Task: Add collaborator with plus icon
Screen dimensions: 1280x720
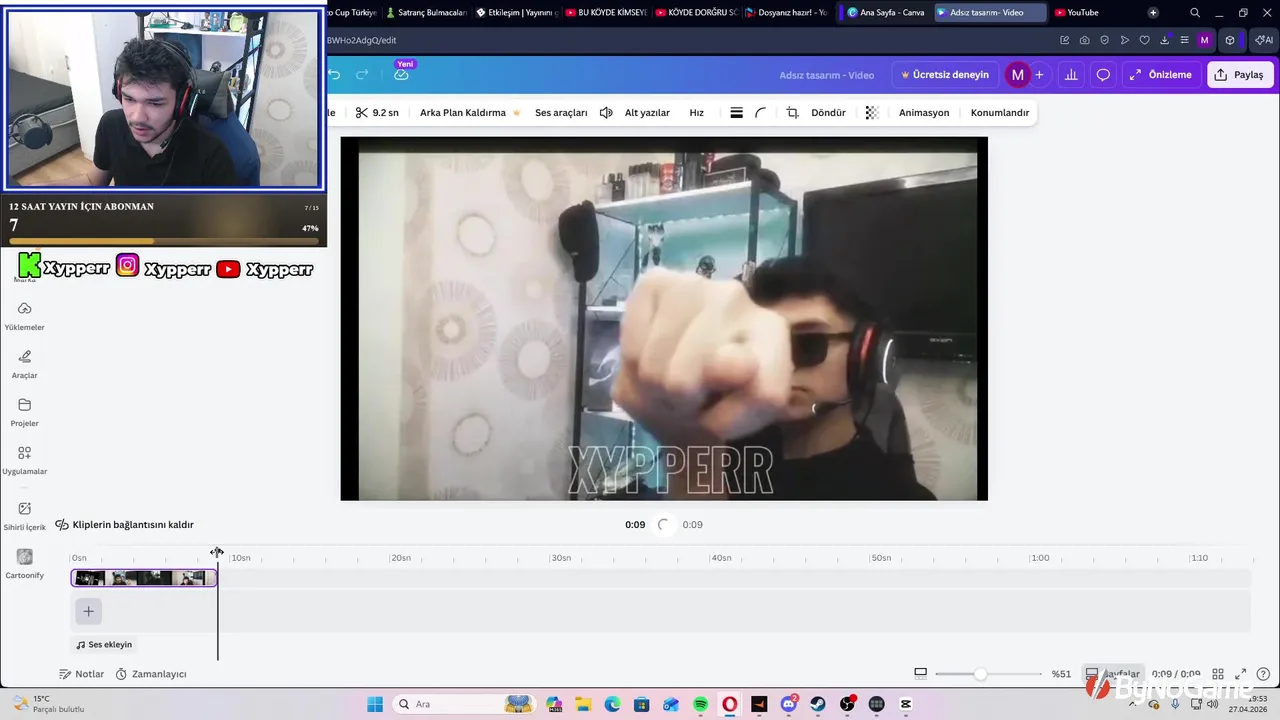Action: 1039,75
